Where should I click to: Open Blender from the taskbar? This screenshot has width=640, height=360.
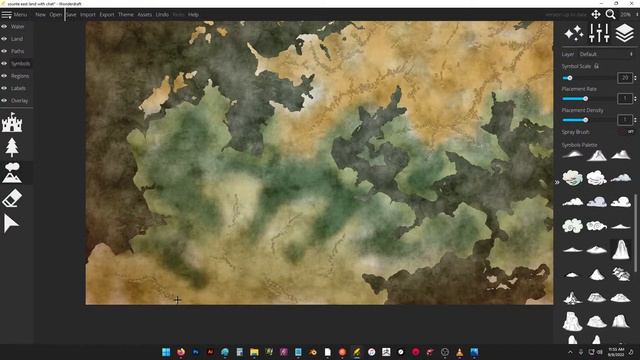tap(313, 352)
